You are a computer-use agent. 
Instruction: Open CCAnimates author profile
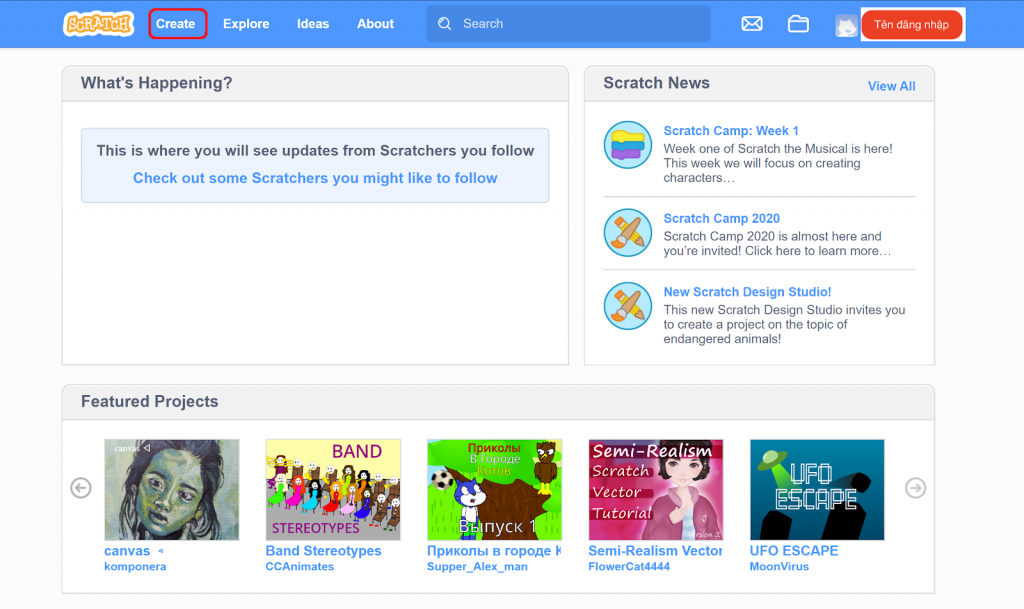tap(300, 567)
